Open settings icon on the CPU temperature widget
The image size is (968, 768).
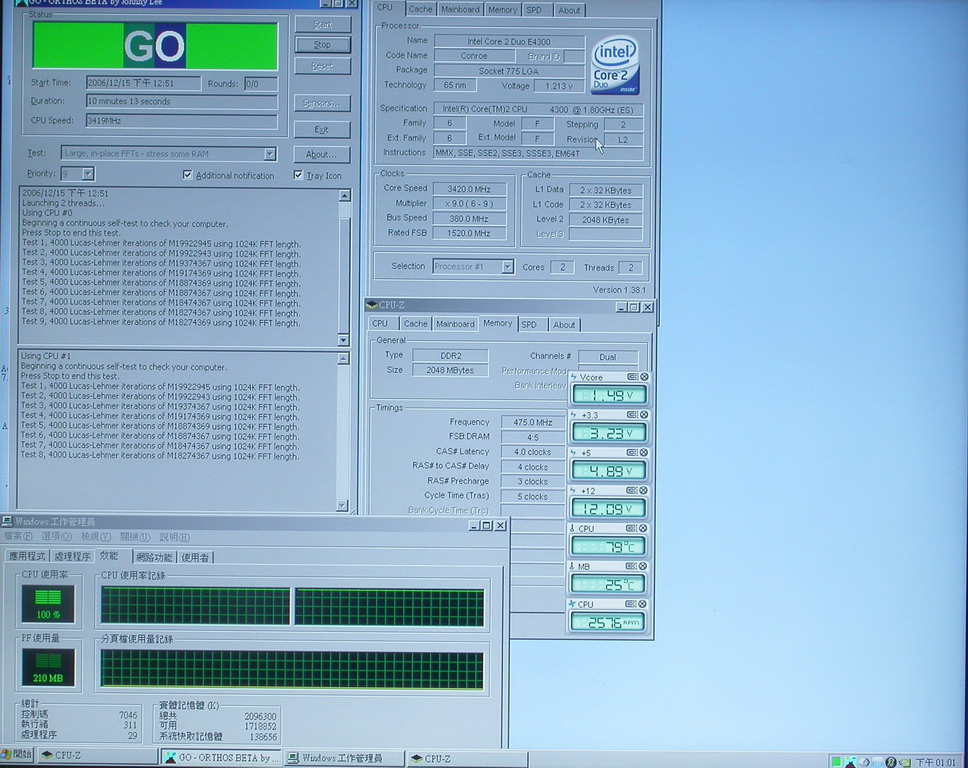point(632,528)
